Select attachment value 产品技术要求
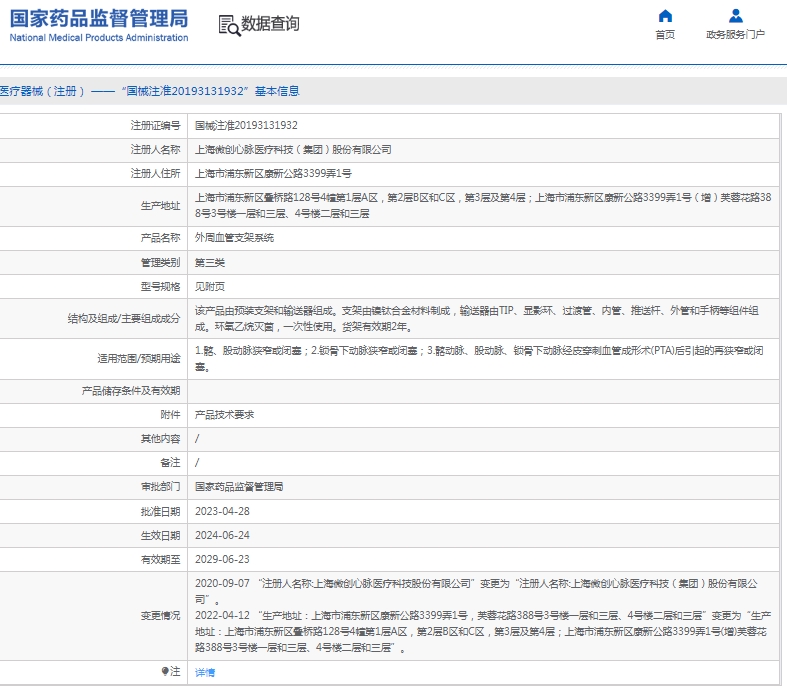Image resolution: width=787 pixels, height=693 pixels. (224, 415)
